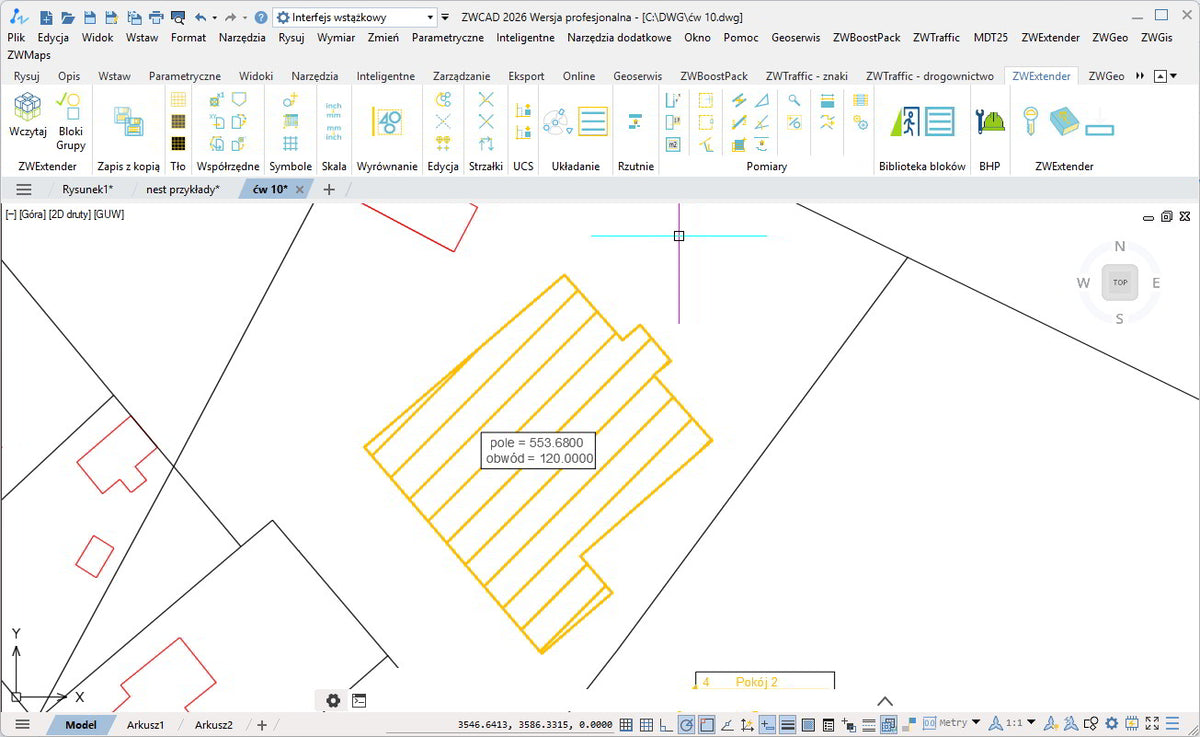Click the BHP helmet icon
1200x737 pixels.
[990, 121]
